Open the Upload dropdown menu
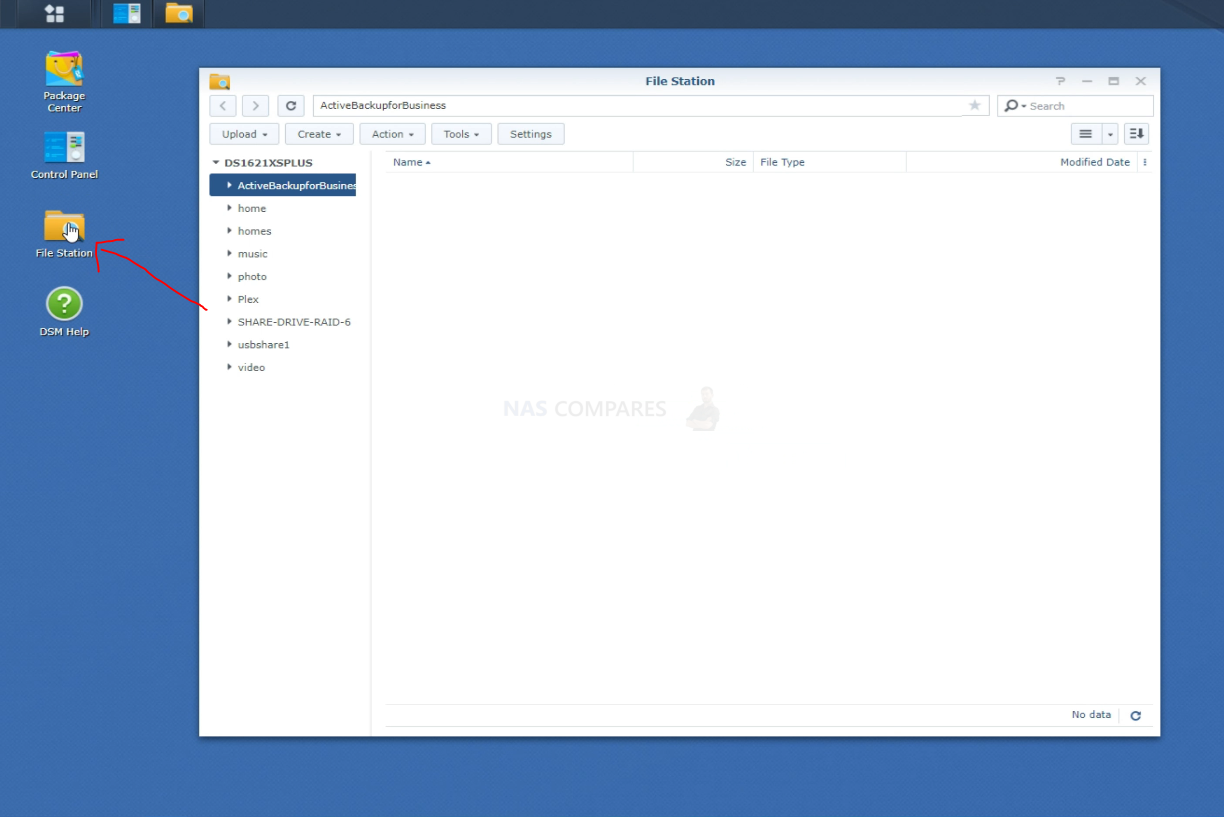Viewport: 1224px width, 817px height. [245, 134]
